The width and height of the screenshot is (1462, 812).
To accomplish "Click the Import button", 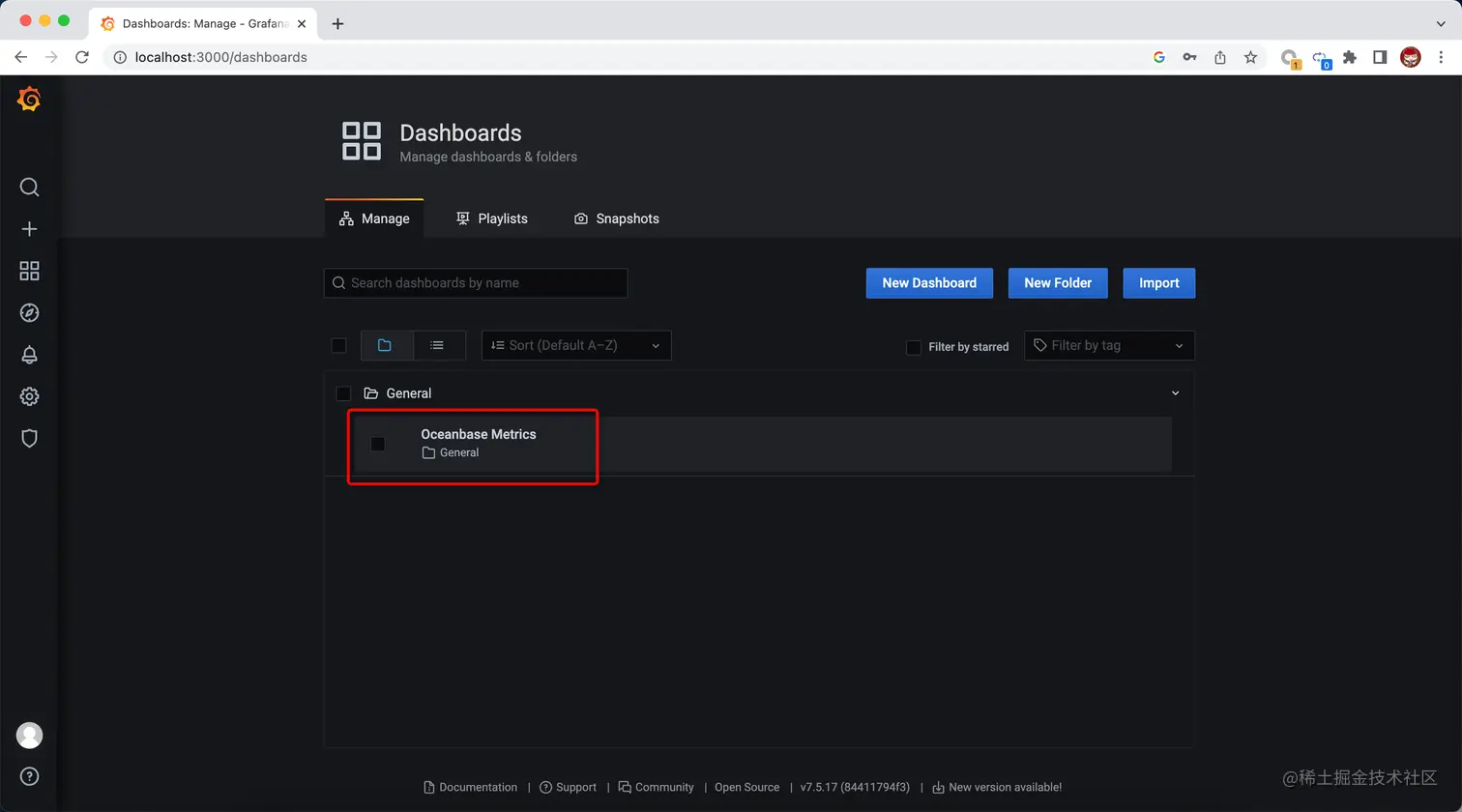I will click(x=1158, y=283).
